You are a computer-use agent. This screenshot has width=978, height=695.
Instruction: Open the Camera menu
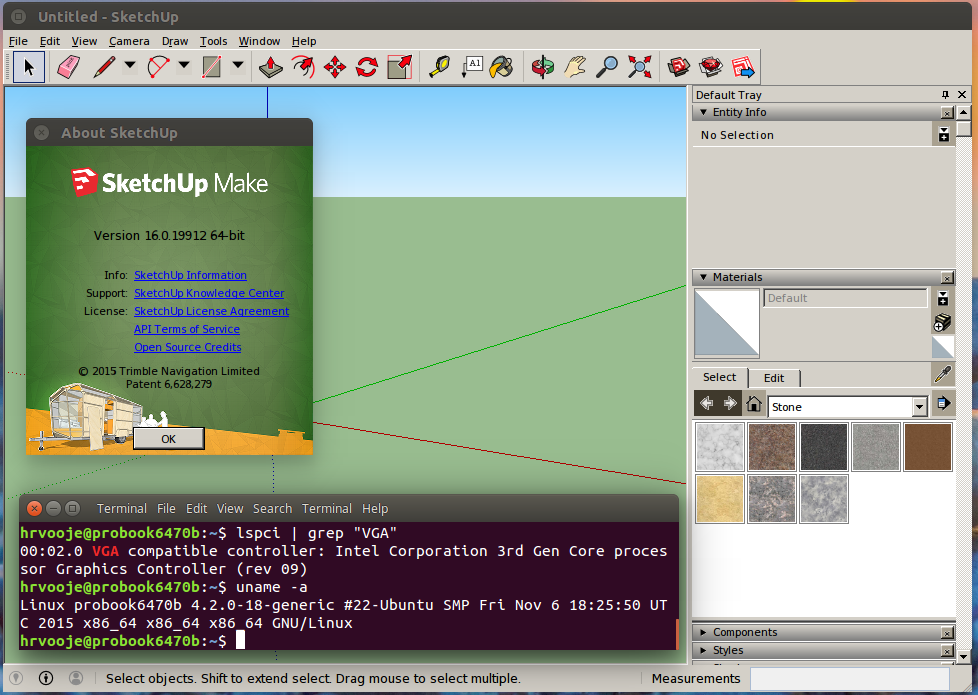pos(129,41)
